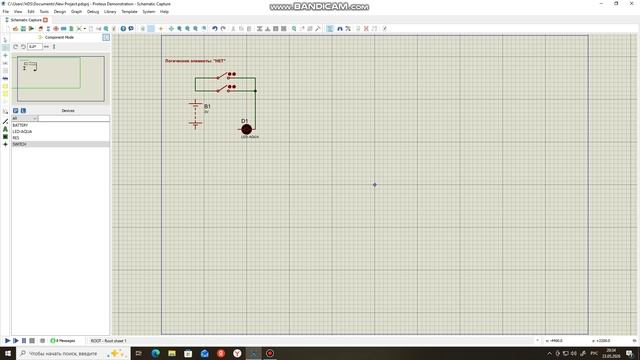Viewport: 640px width, 360px height.
Task: Select the 2D symbol tool icon
Action: [5, 137]
